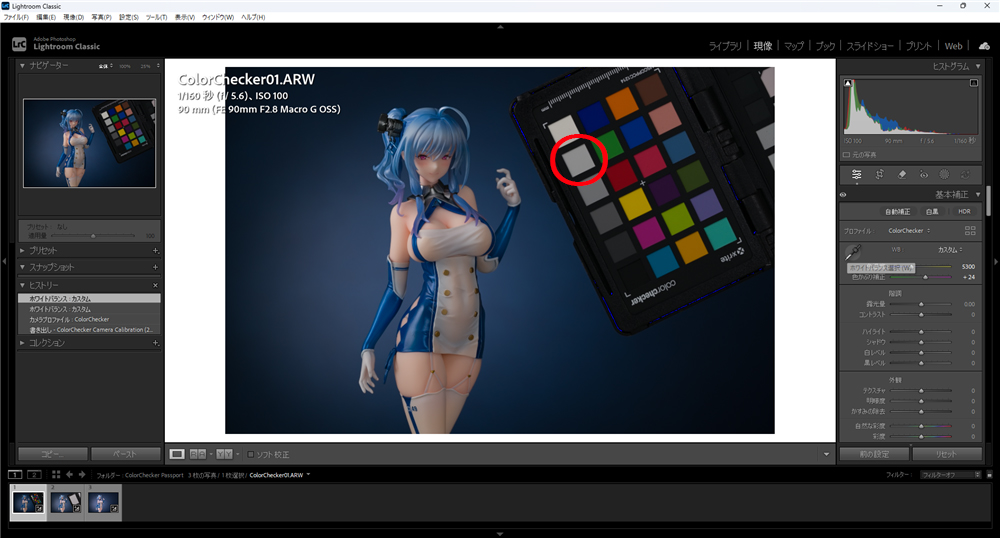
Task: Add a new collection with plus icon
Action: pos(156,343)
